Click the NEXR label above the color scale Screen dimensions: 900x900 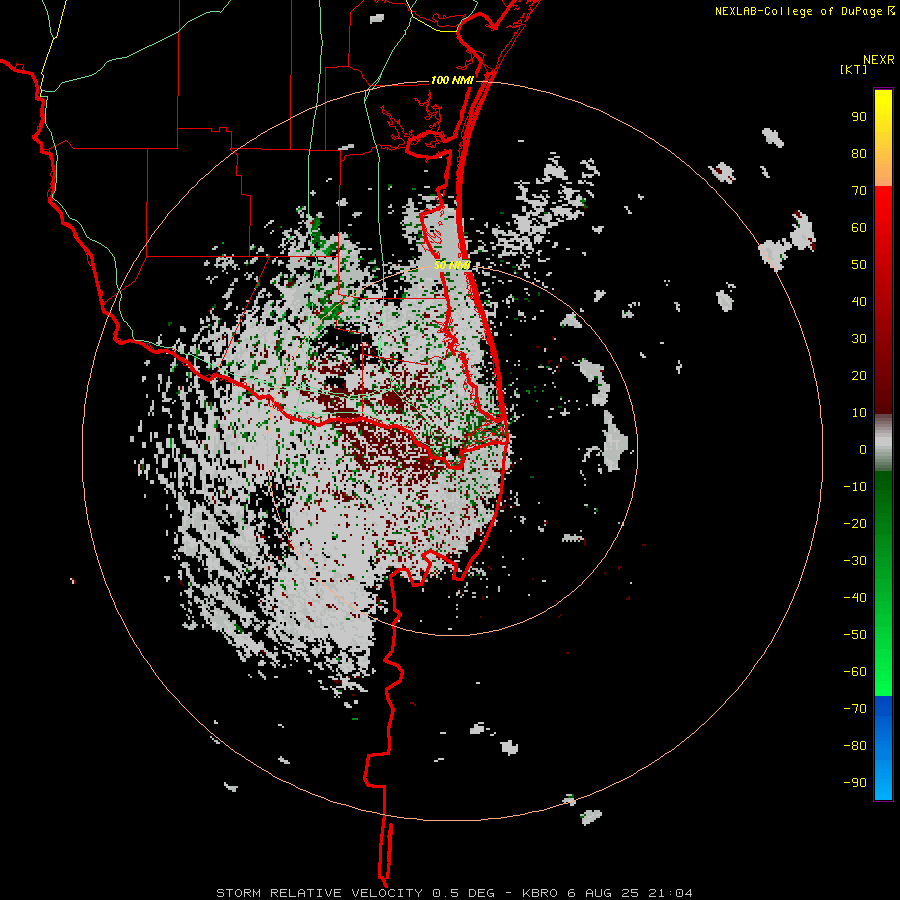[x=878, y=60]
